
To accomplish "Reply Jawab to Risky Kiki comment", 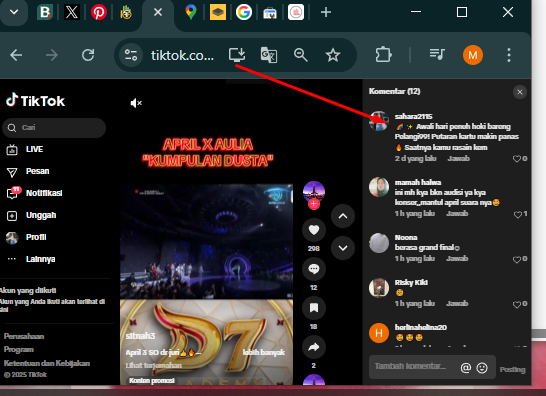I will (x=457, y=303).
